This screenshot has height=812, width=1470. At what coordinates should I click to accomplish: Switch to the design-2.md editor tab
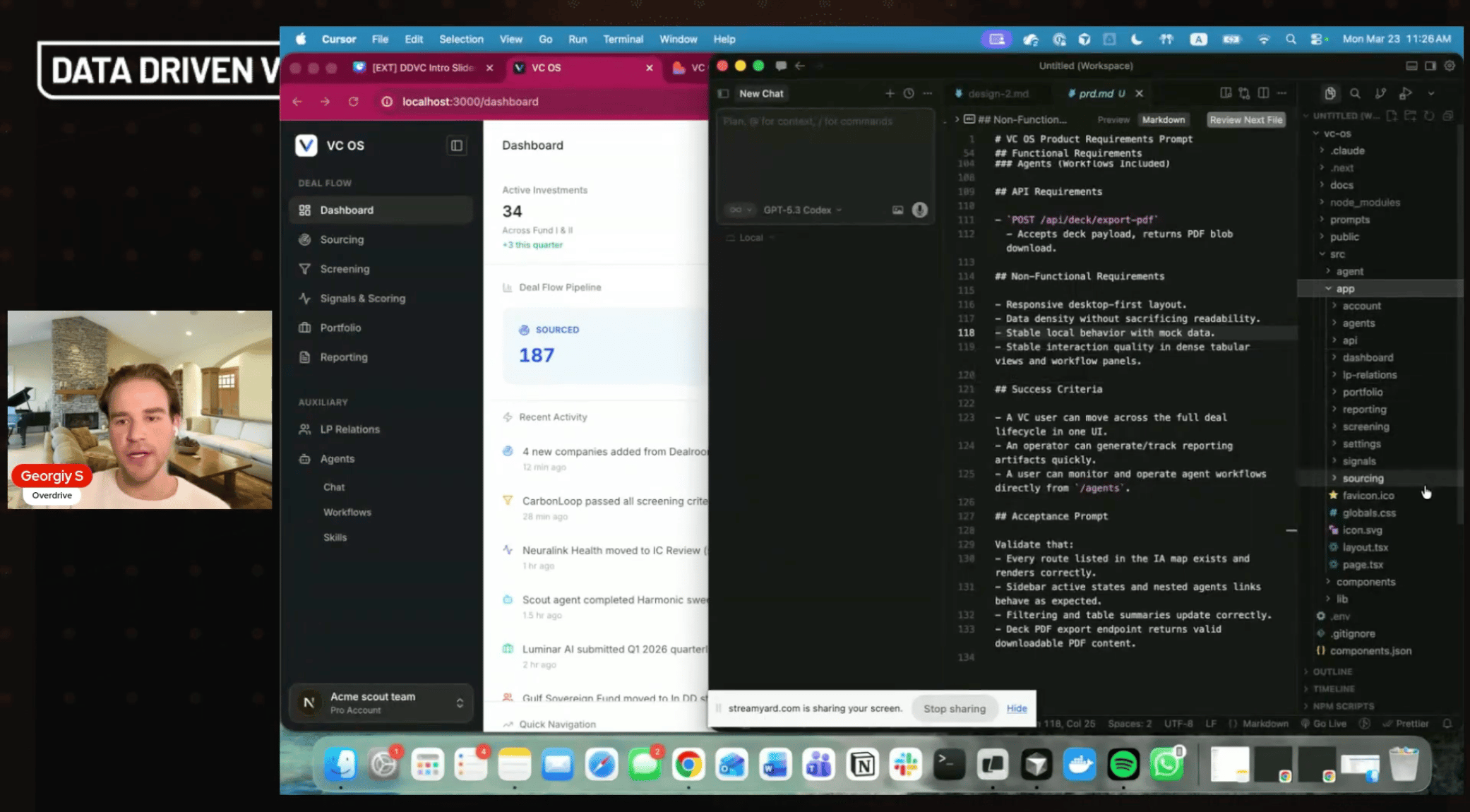point(997,93)
